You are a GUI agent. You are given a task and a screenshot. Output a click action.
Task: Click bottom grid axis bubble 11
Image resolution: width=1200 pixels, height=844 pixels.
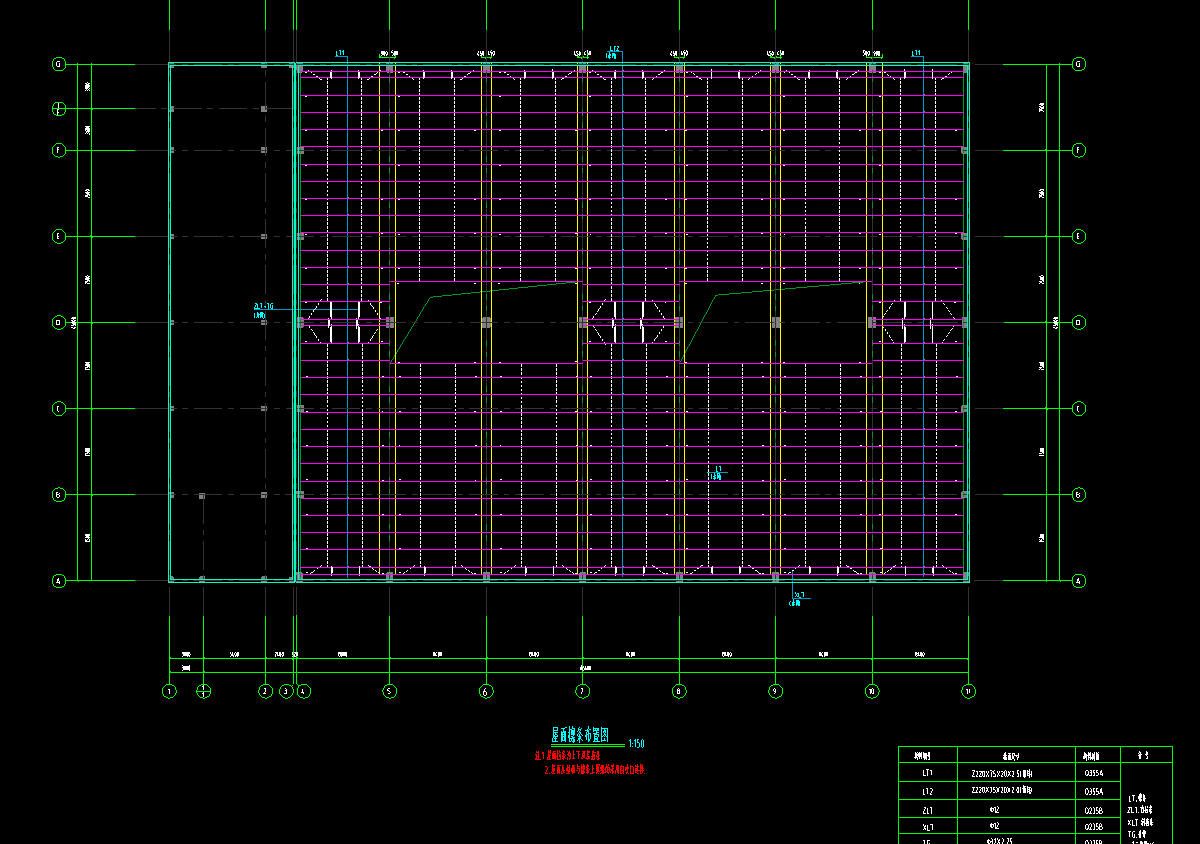coord(968,691)
